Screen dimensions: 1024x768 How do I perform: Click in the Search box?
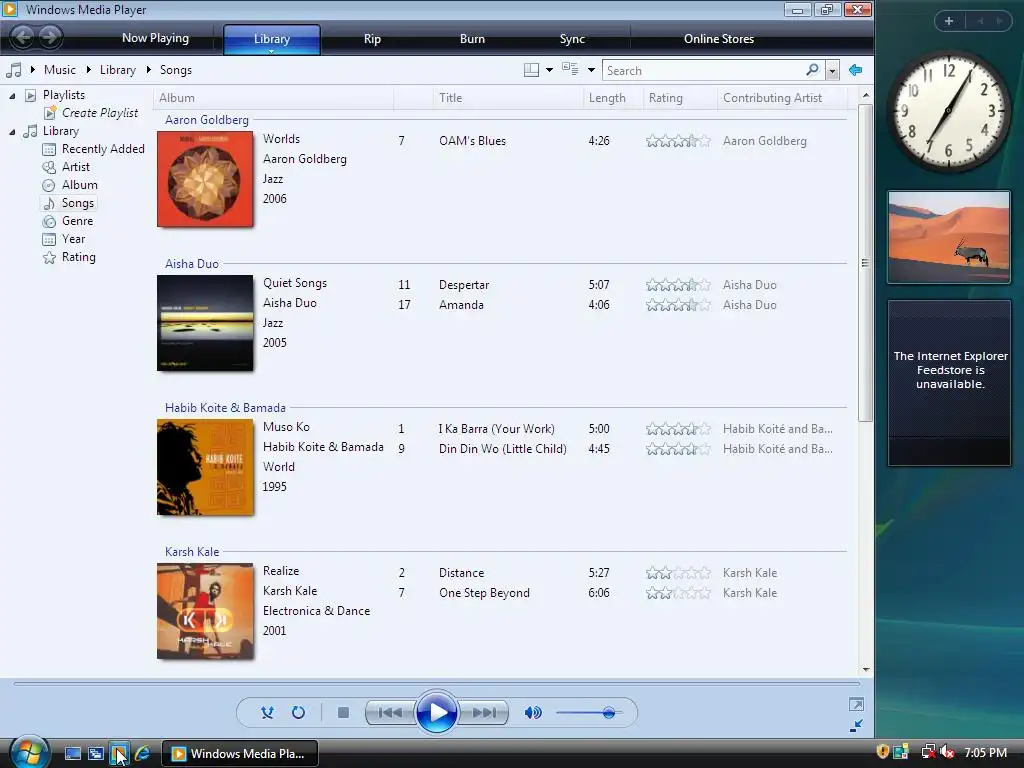coord(704,71)
